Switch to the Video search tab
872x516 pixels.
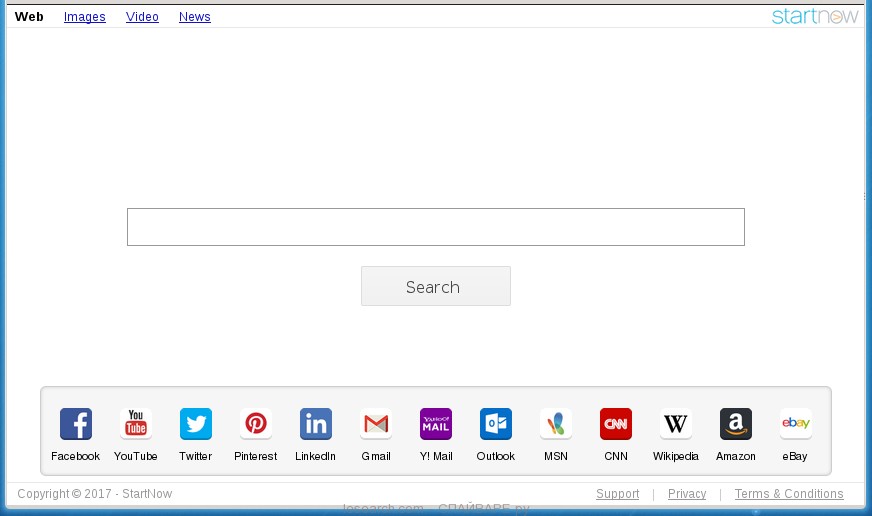pos(142,17)
